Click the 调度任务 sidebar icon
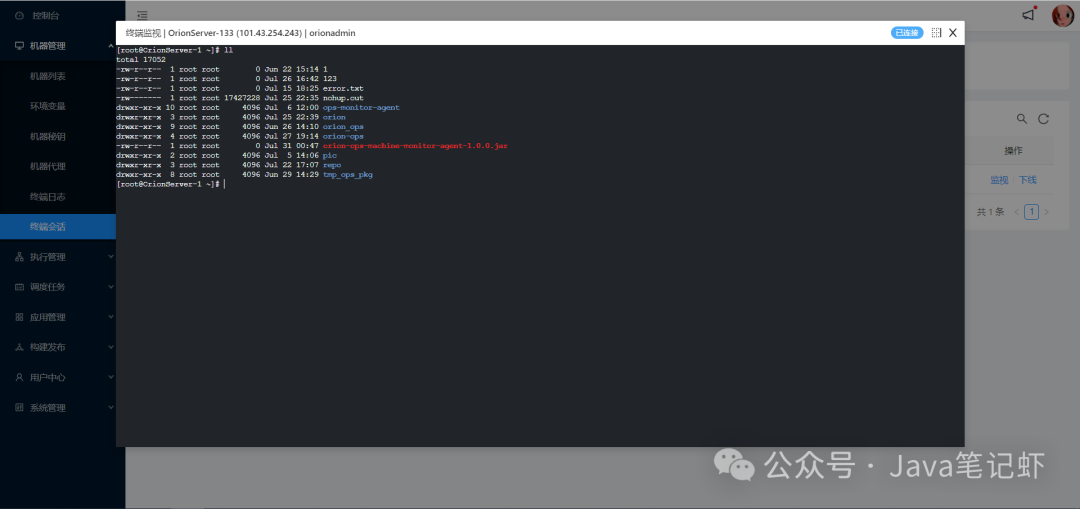1080x509 pixels. [x=19, y=287]
